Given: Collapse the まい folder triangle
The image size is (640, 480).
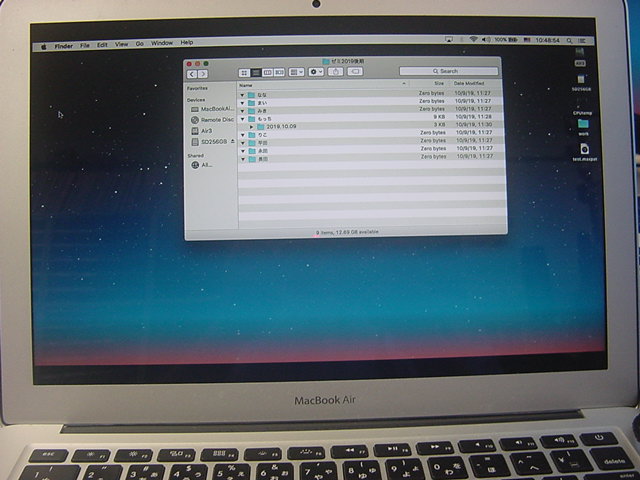Looking at the screenshot, I should [242, 103].
